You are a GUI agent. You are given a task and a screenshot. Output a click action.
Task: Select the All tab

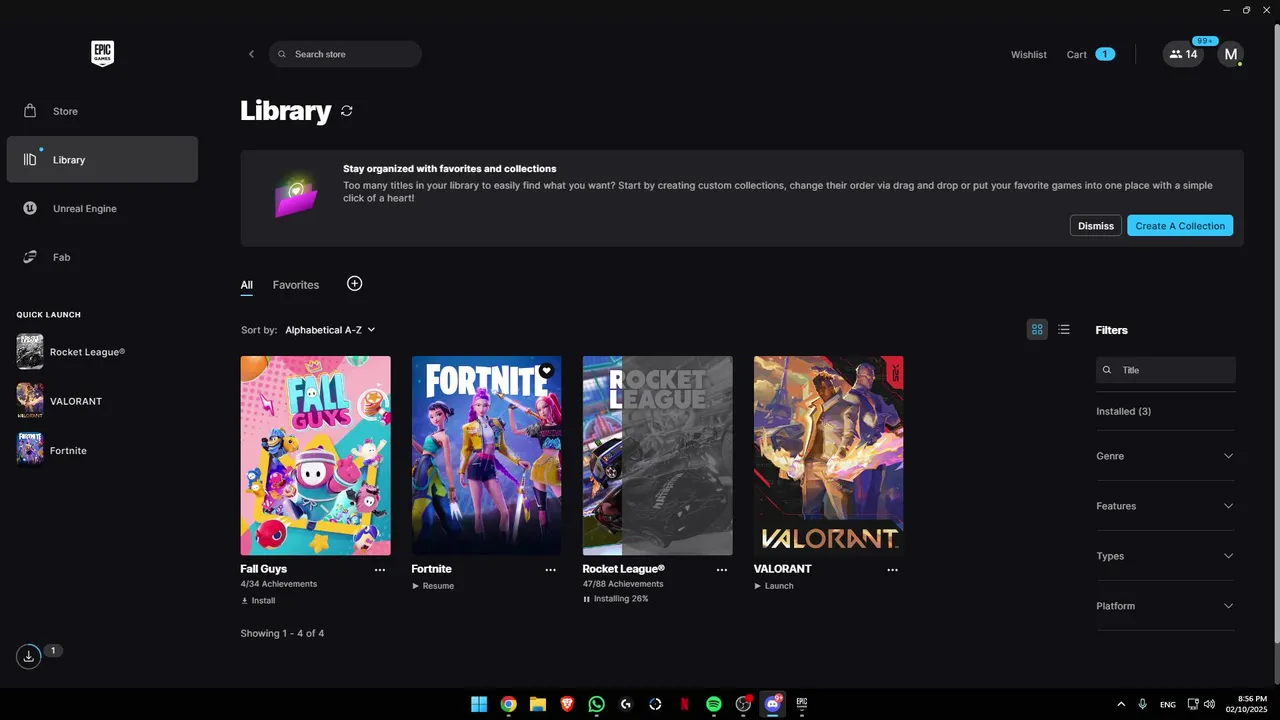[247, 285]
